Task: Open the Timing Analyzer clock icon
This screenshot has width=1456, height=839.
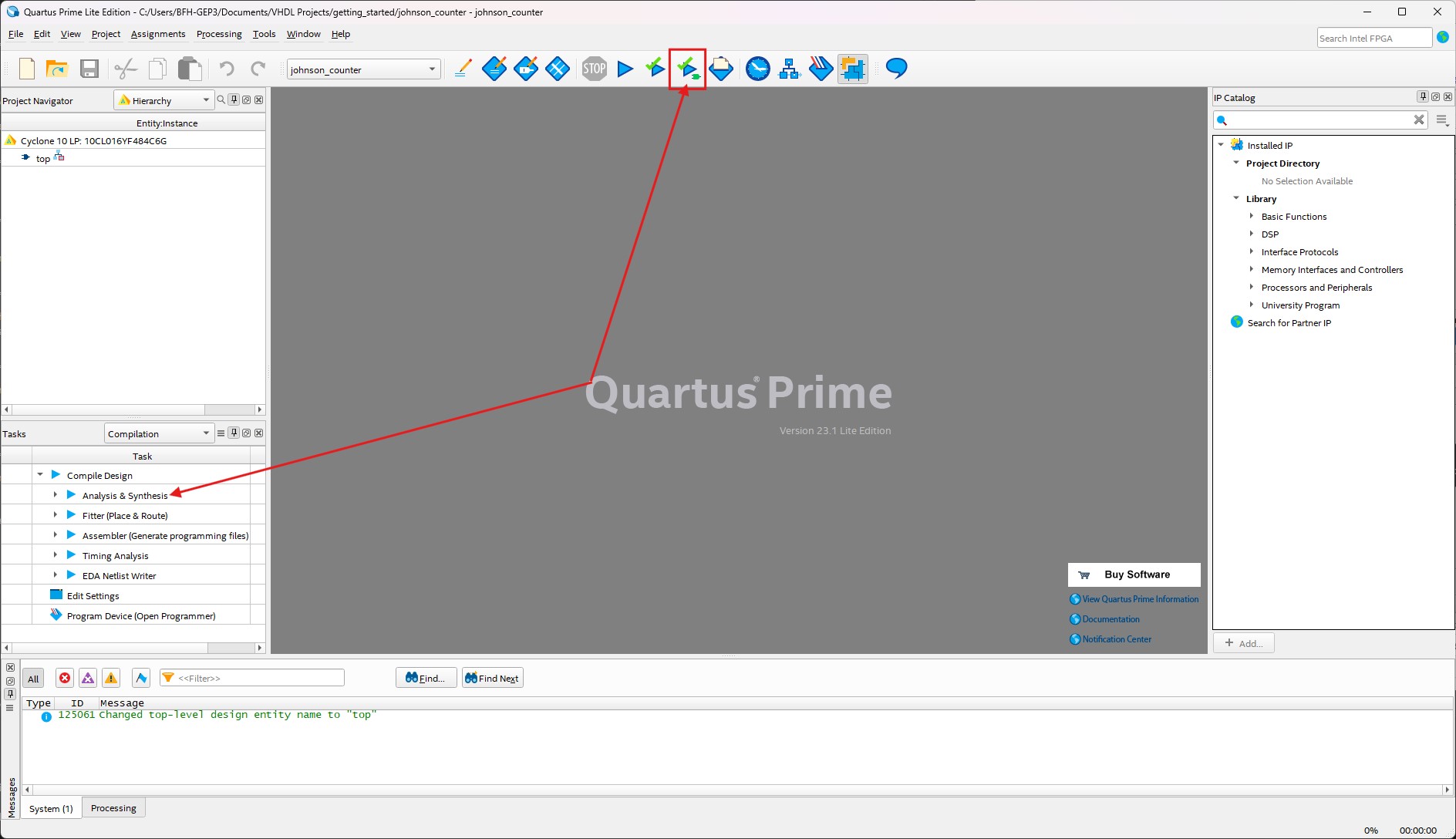Action: pos(758,69)
